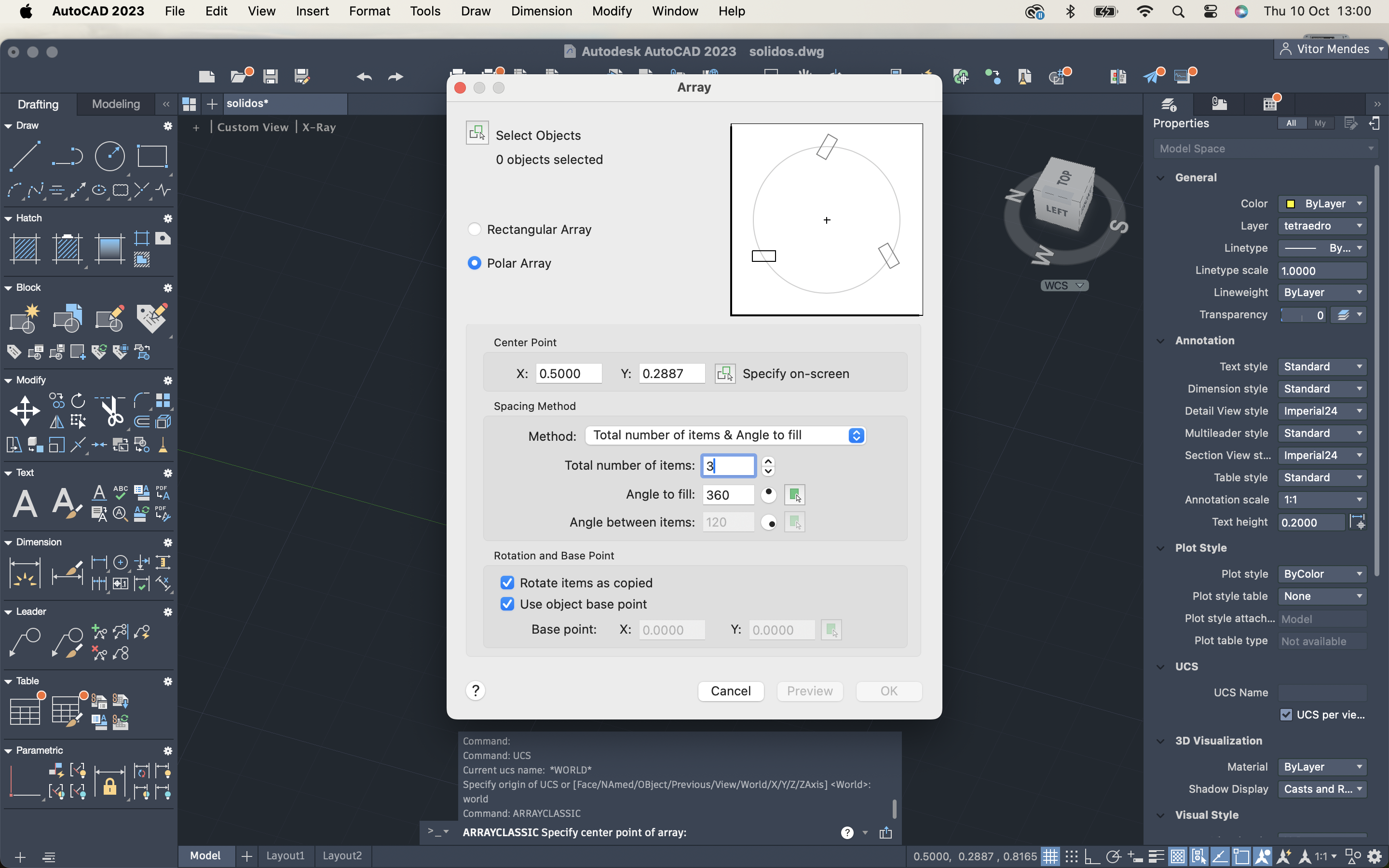This screenshot has width=1389, height=868.
Task: Uncheck Use object base point
Action: pyautogui.click(x=507, y=604)
